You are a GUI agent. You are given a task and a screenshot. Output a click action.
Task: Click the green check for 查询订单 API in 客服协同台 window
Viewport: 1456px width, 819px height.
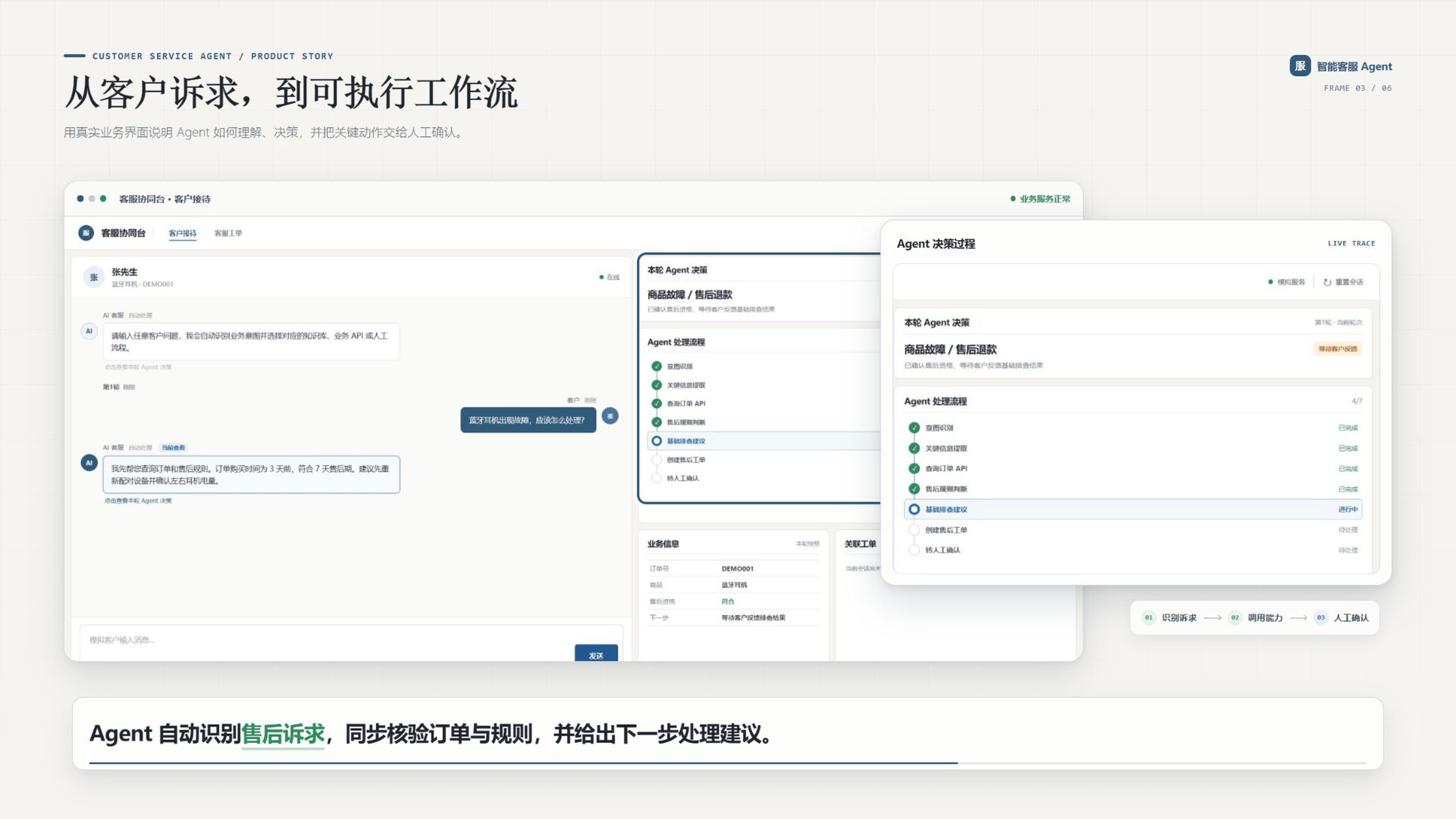656,403
